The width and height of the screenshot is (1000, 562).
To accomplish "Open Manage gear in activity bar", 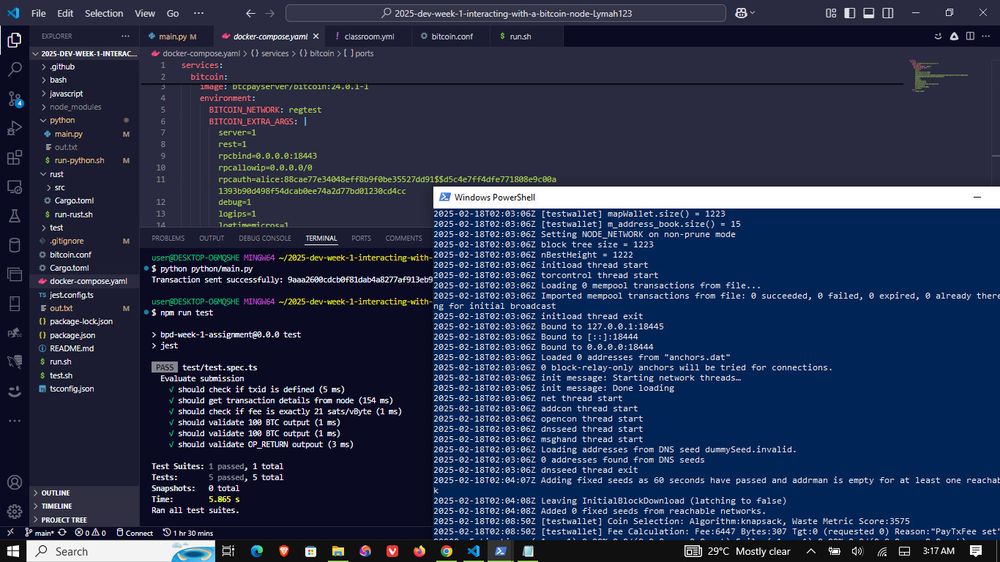I will 14,511.
